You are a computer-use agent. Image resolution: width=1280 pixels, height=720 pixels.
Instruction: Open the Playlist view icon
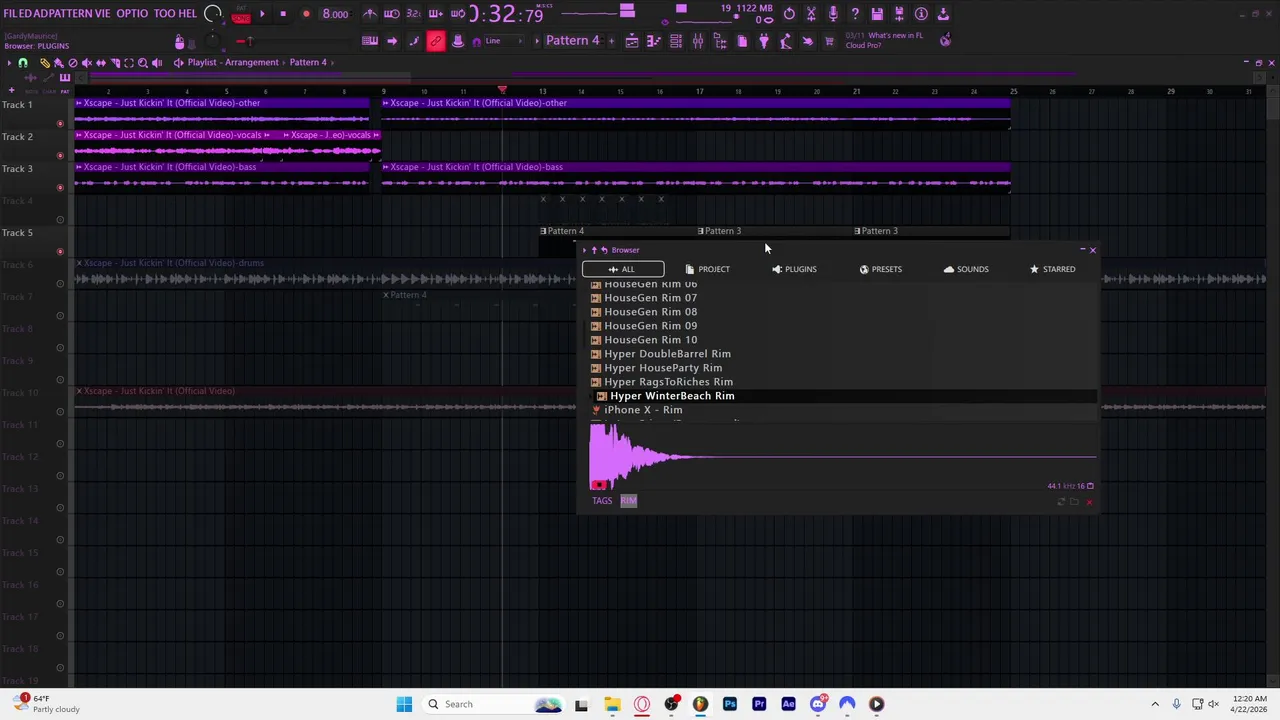632,41
